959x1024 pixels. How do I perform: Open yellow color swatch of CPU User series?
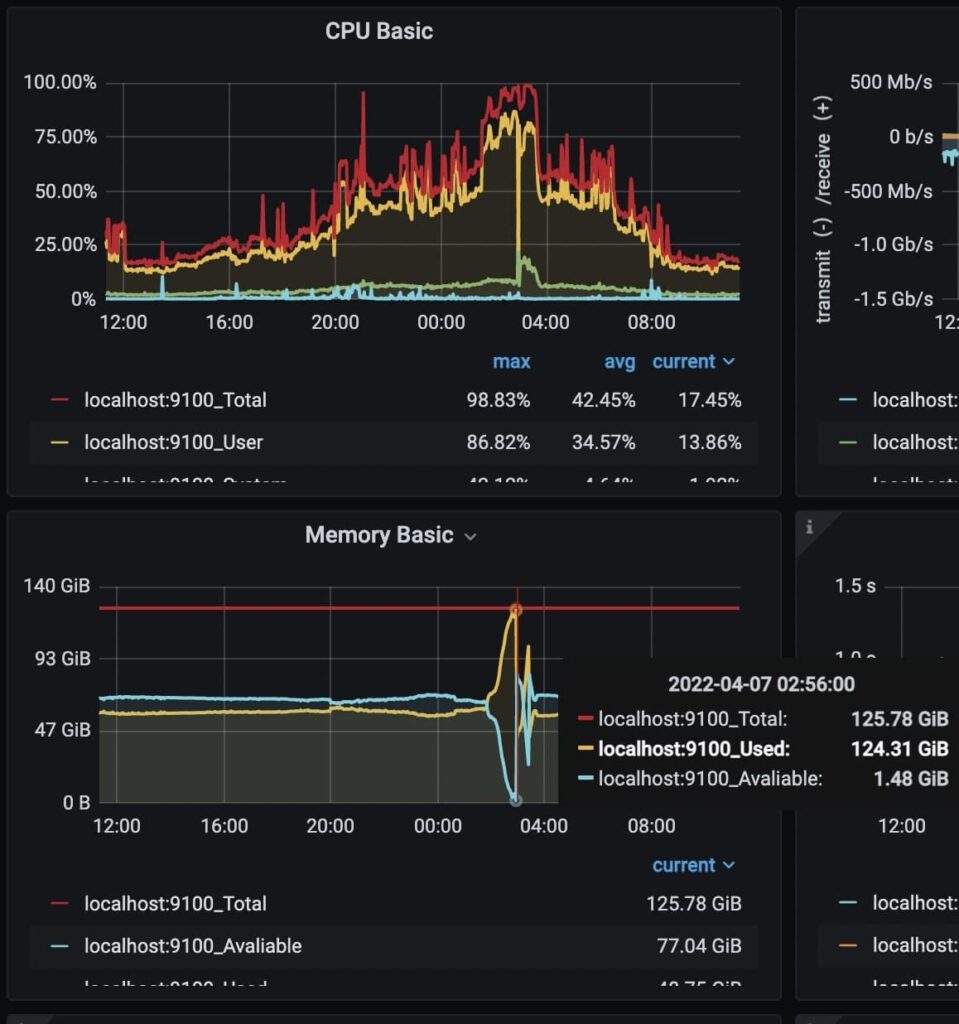pos(59,442)
